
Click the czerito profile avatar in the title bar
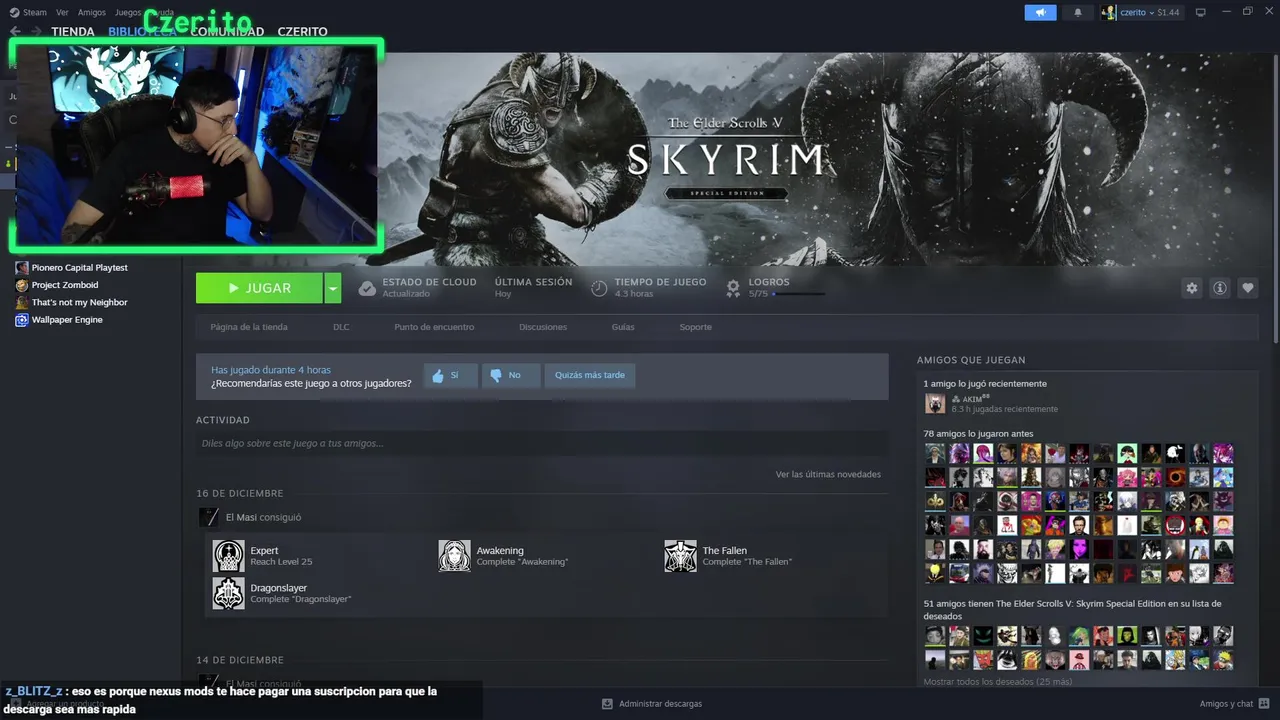tap(1108, 12)
